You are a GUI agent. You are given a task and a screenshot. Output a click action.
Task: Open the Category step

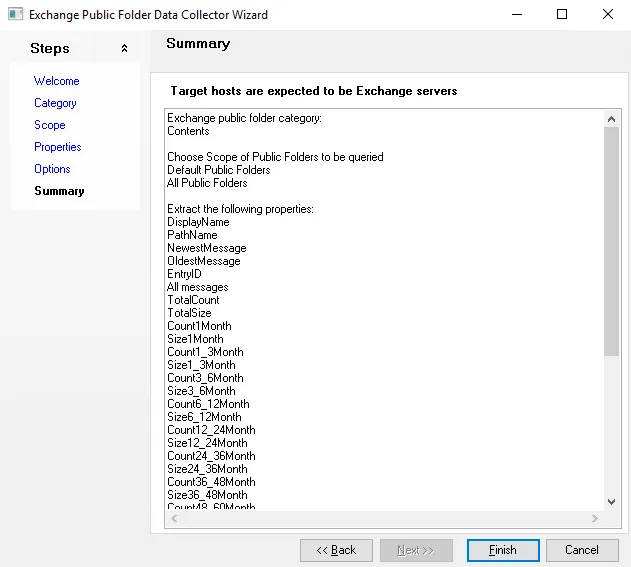point(55,103)
